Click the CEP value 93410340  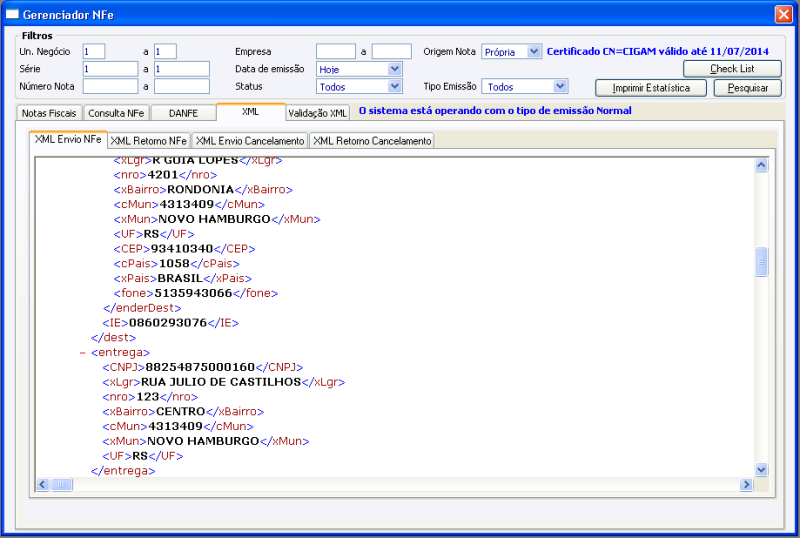[182, 249]
